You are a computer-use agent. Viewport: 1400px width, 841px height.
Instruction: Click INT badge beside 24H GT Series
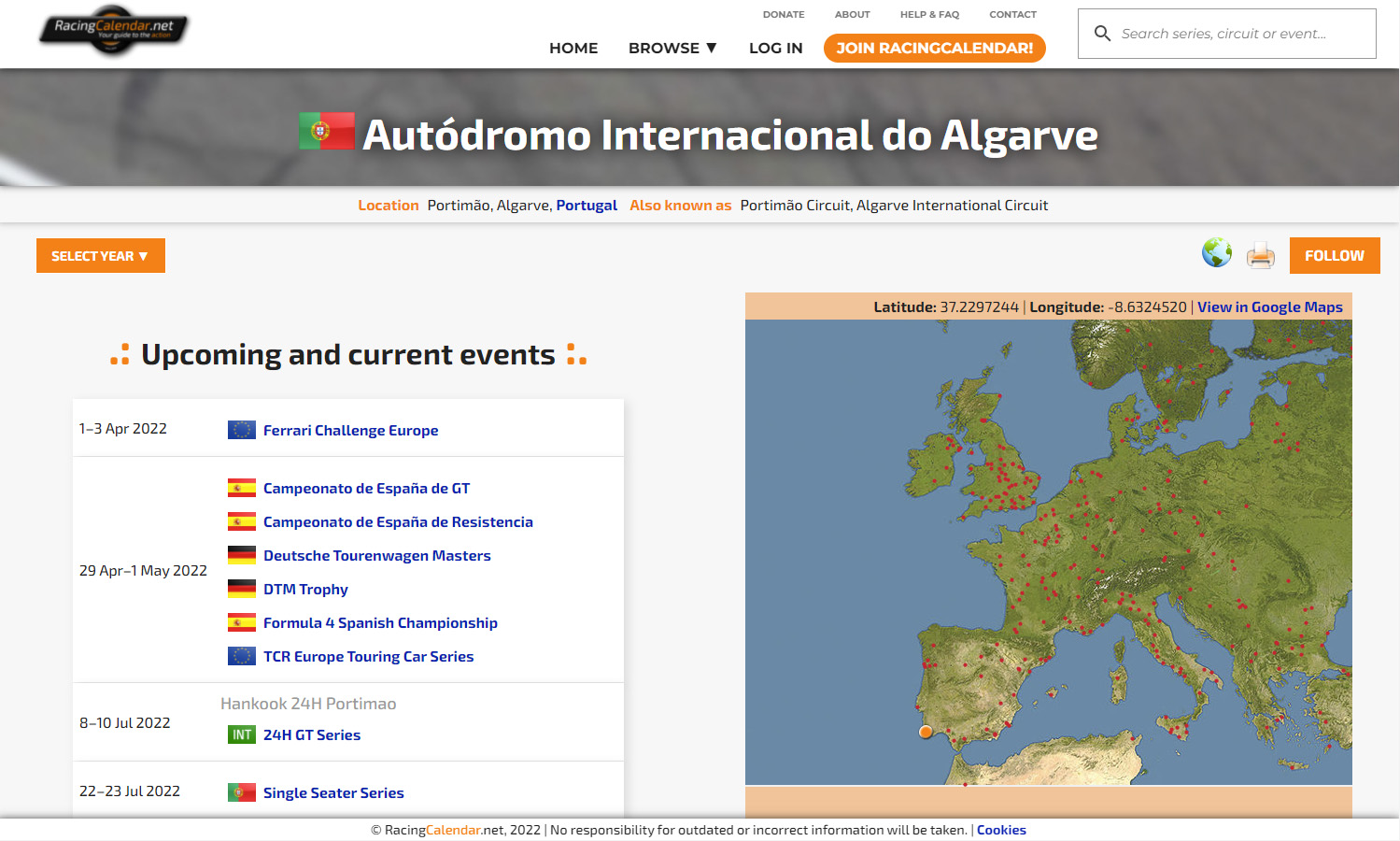tap(242, 734)
